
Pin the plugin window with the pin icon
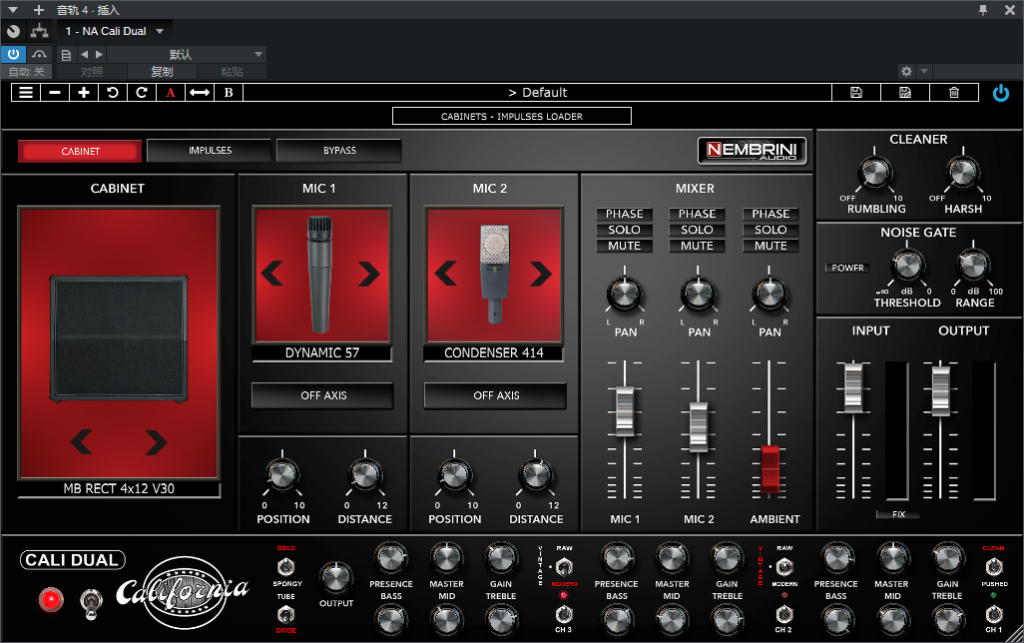tap(983, 10)
